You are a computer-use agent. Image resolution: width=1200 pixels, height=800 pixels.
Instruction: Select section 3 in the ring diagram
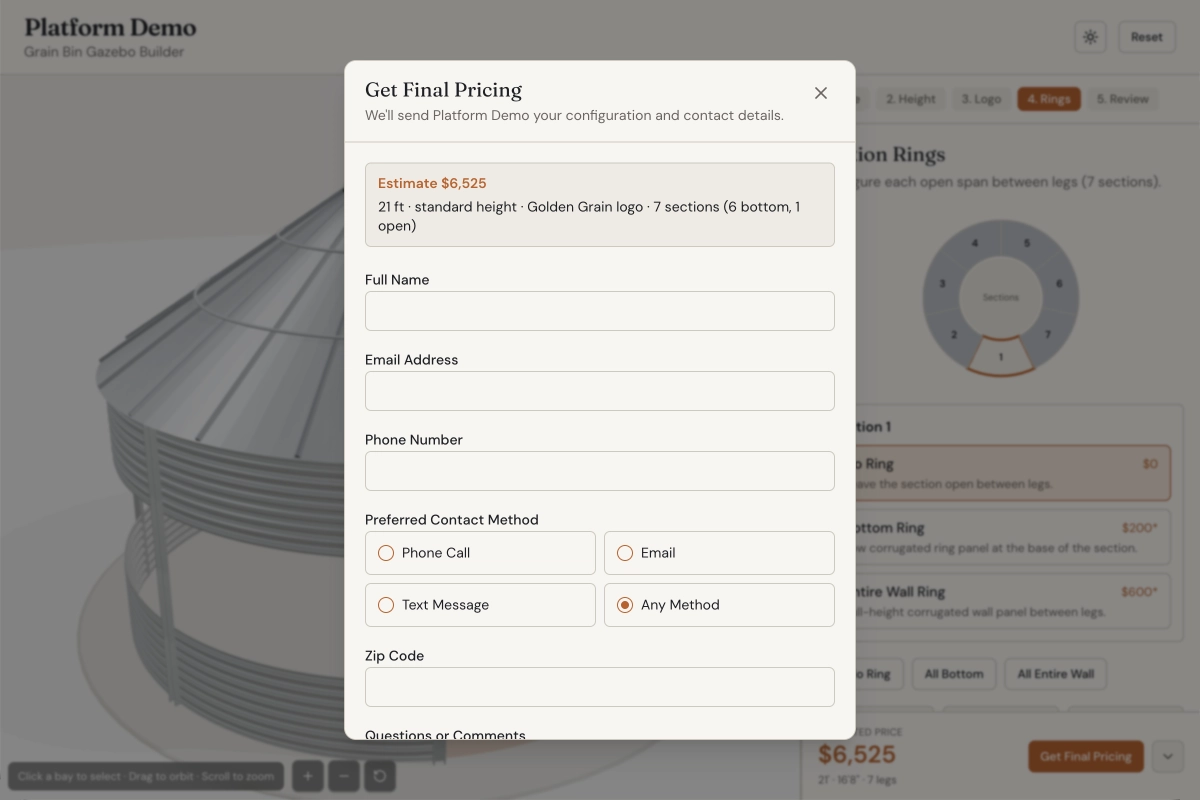[x=942, y=284]
